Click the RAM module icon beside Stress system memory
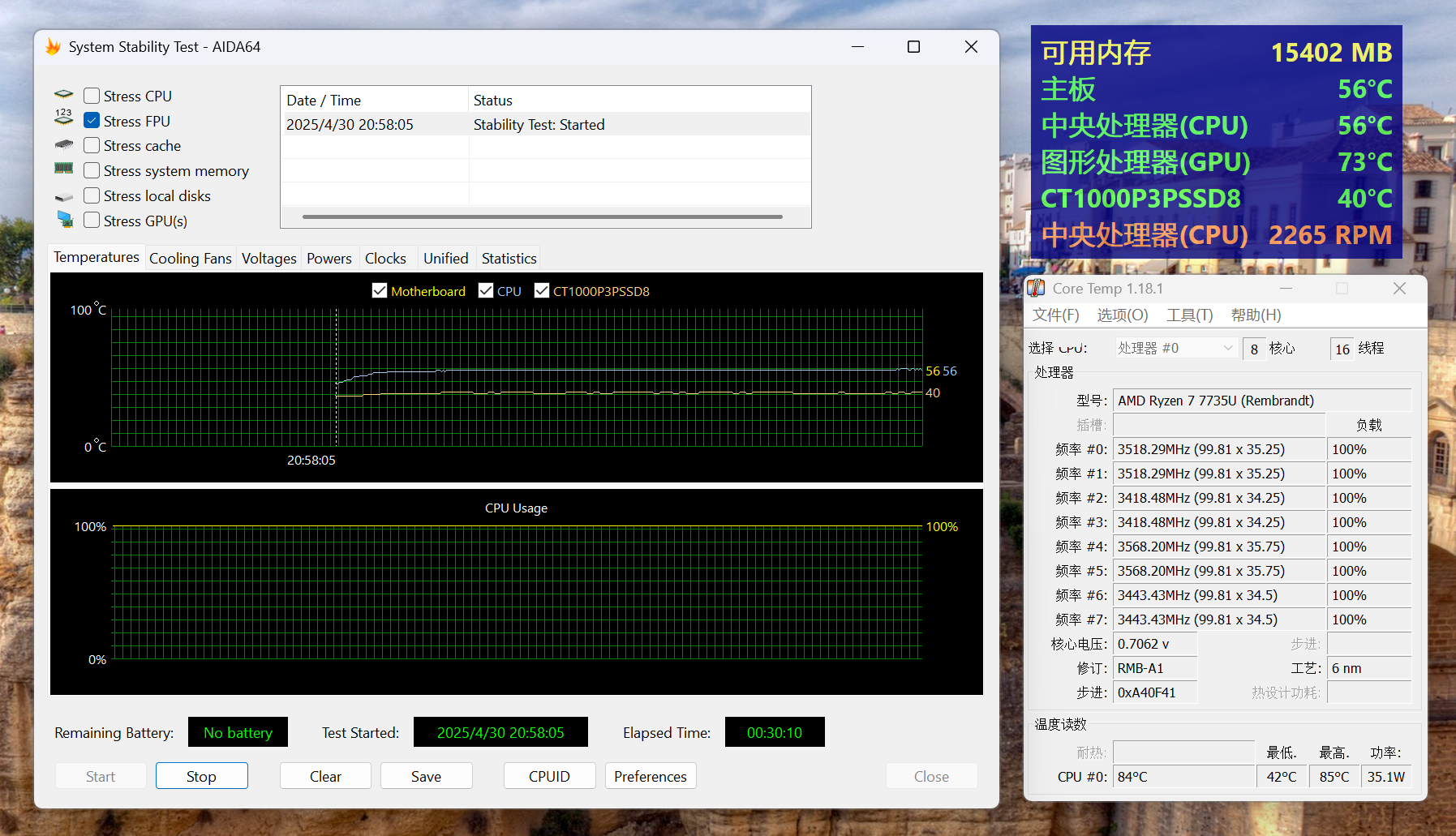 pos(64,169)
